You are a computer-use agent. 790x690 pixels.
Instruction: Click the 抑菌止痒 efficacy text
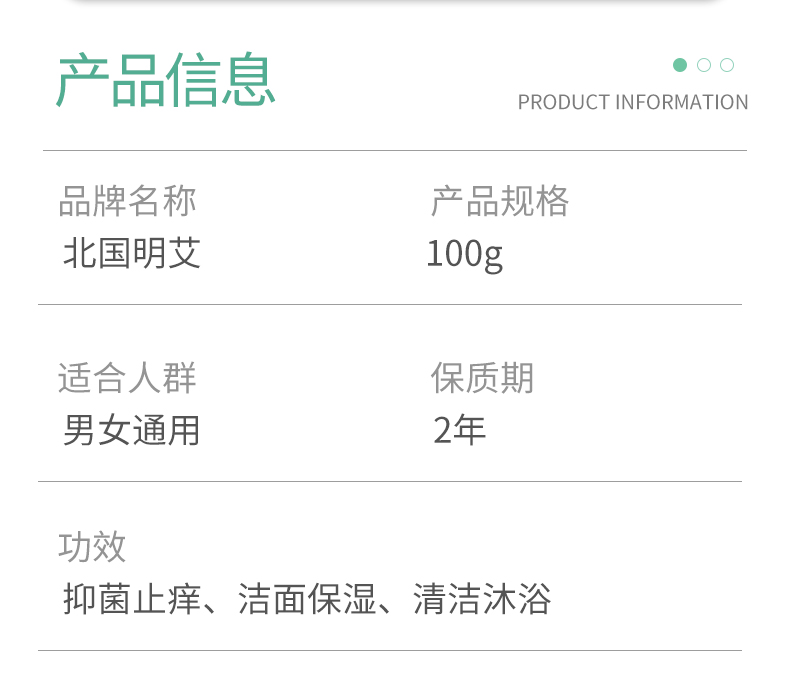[131, 599]
